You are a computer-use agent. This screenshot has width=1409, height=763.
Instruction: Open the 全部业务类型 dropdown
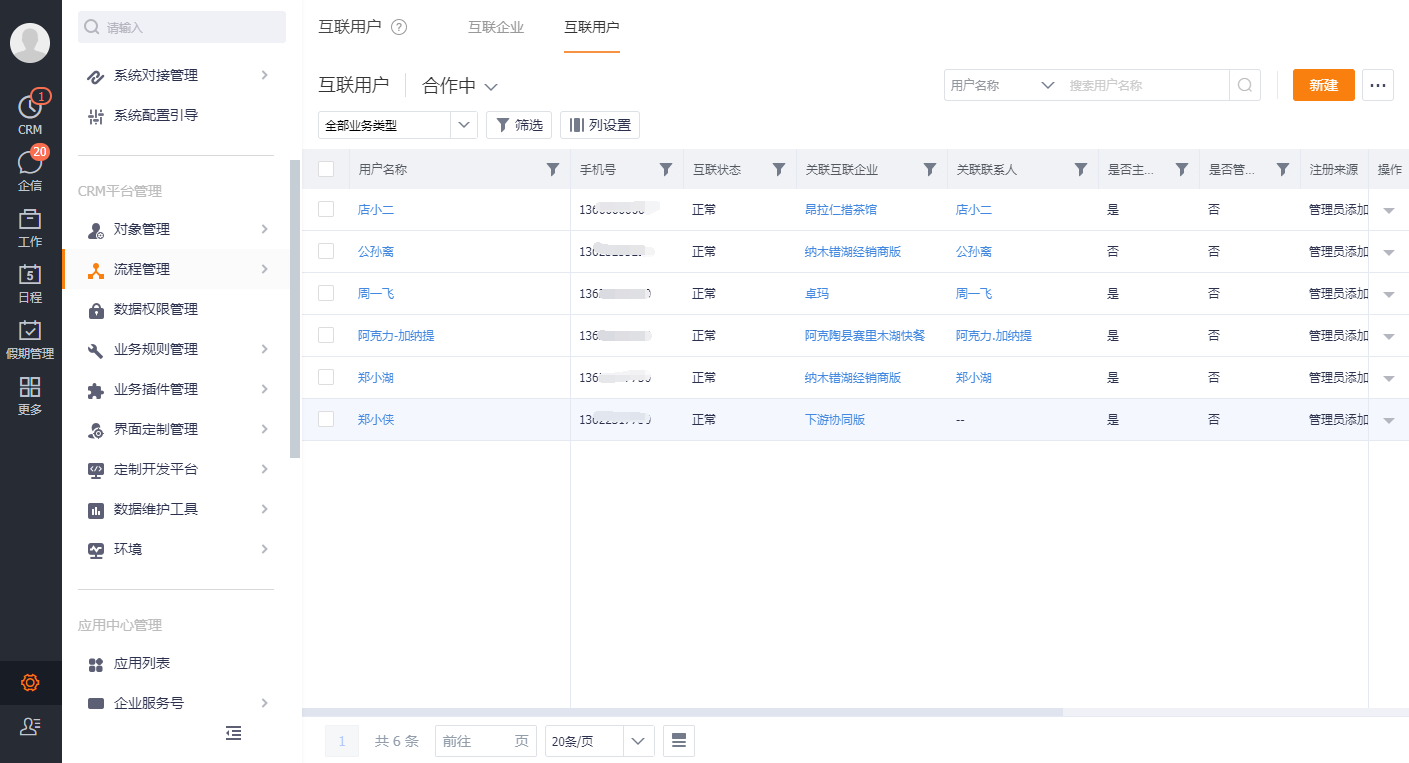point(398,125)
